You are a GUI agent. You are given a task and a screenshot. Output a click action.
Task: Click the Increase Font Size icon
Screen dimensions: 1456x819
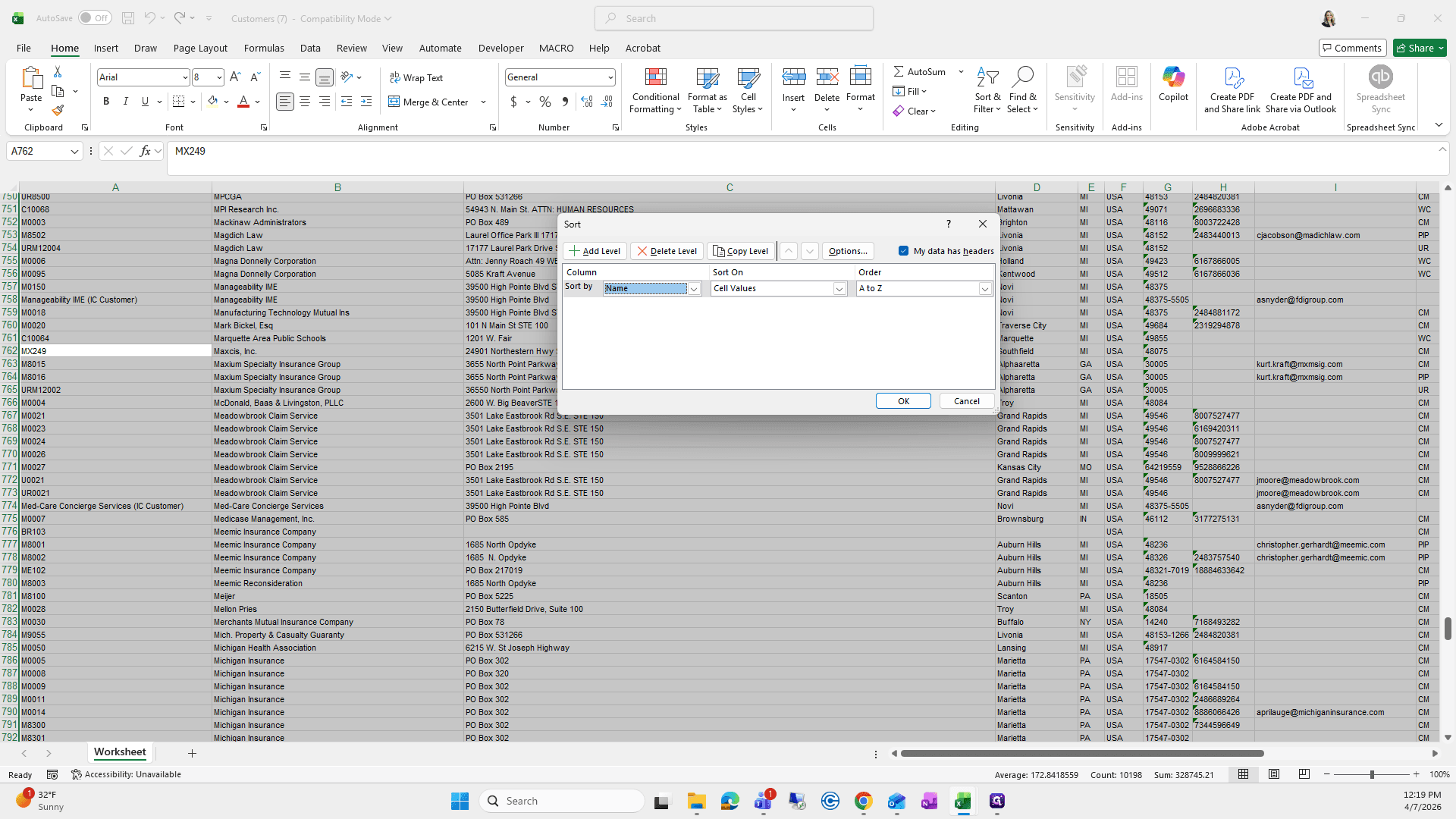(235, 77)
